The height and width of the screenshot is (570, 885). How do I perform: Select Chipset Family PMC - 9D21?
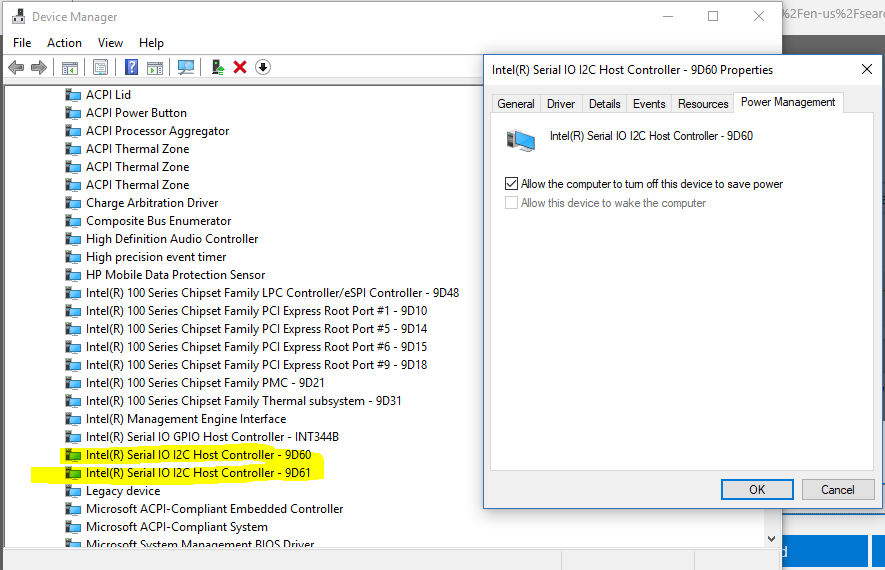click(x=205, y=383)
